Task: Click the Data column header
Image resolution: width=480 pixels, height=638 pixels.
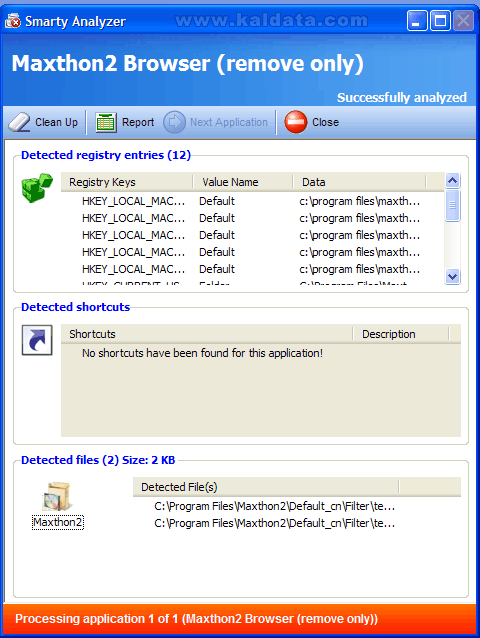Action: click(x=359, y=182)
